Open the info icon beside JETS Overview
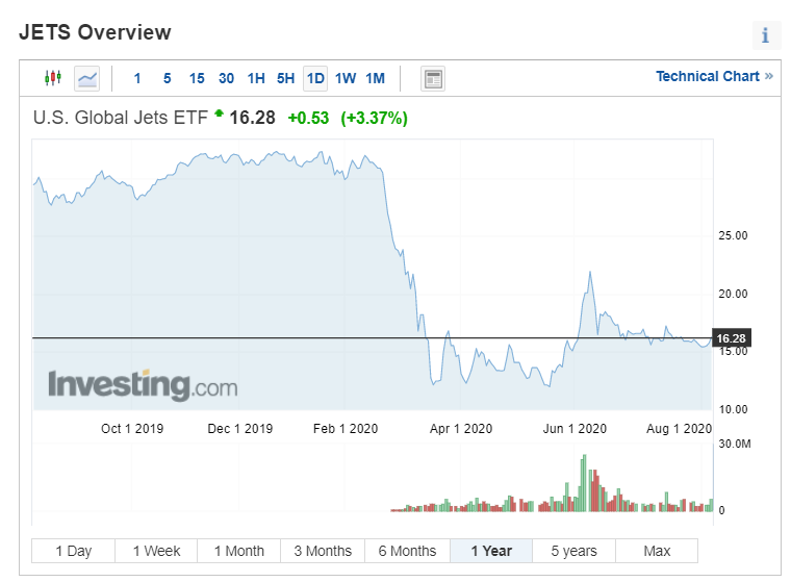The image size is (791, 582). pyautogui.click(x=766, y=35)
